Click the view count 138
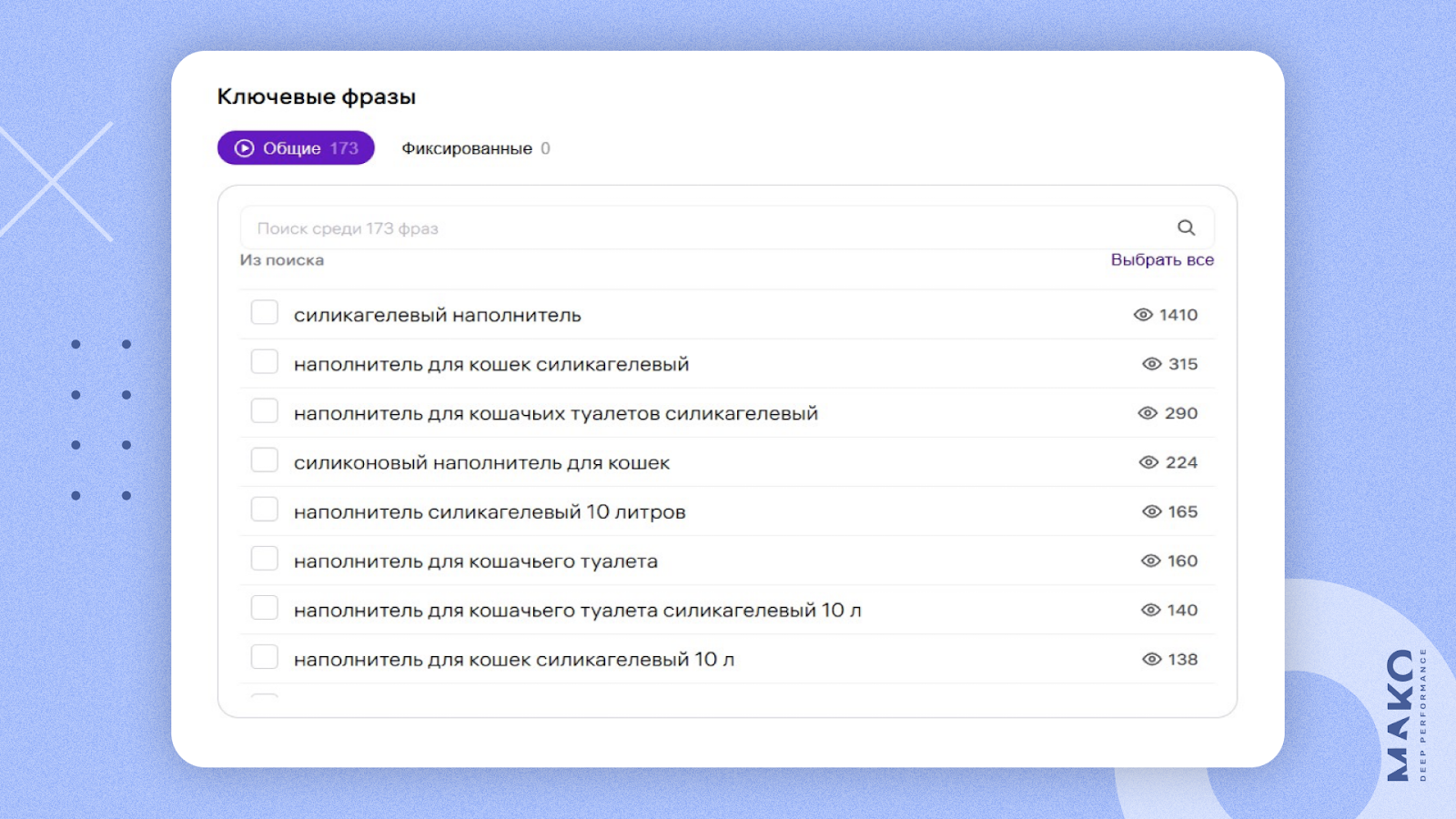1456x819 pixels. [x=1183, y=659]
